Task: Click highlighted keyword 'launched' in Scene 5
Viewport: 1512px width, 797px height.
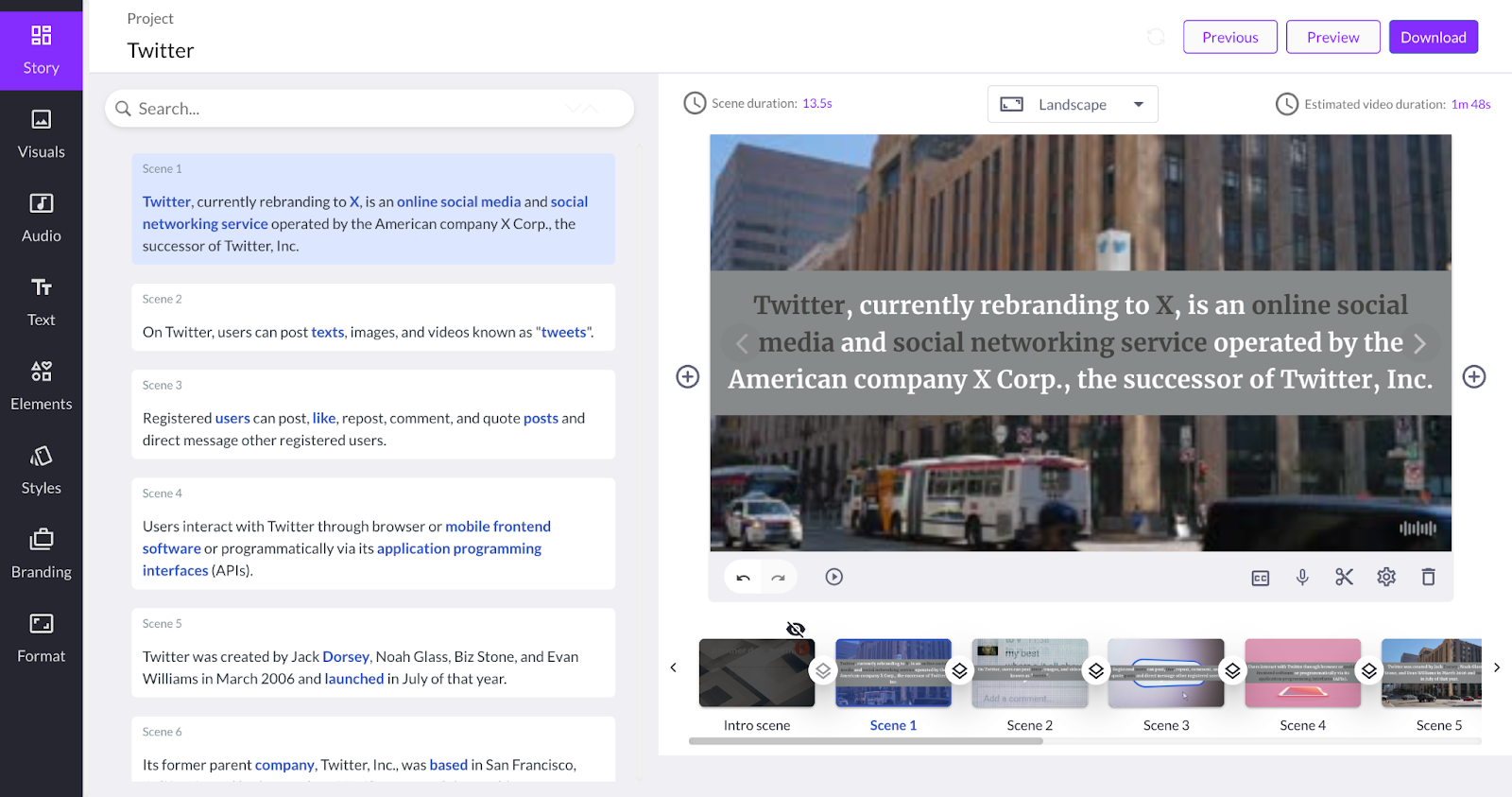Action: tap(354, 679)
